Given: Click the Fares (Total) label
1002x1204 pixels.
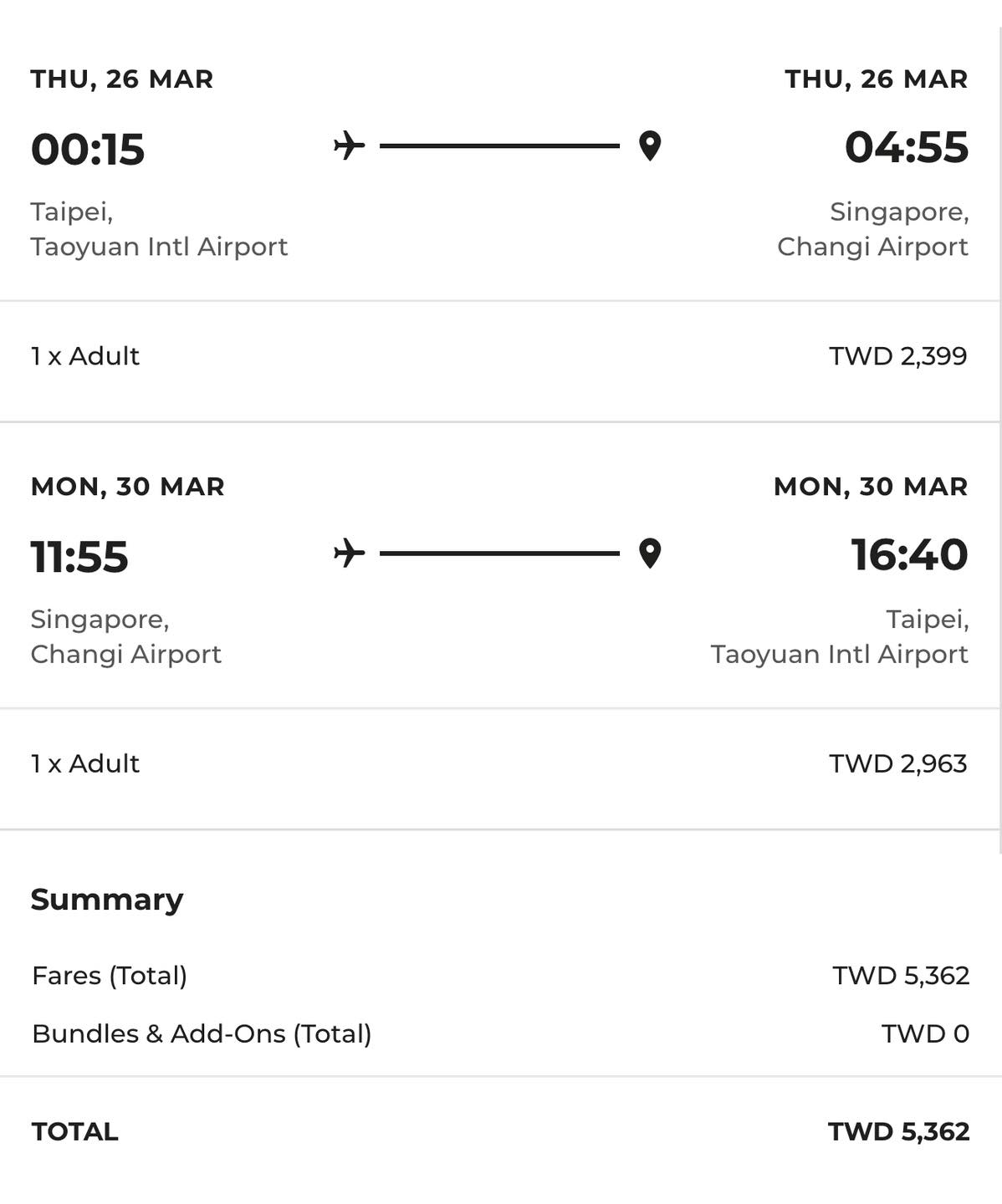Looking at the screenshot, I should pyautogui.click(x=110, y=976).
